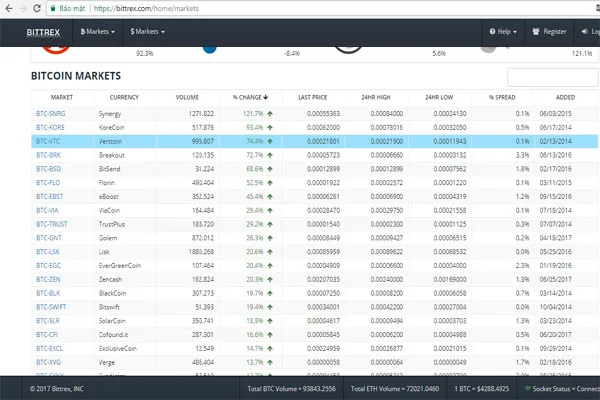Click the Register button
Image resolution: width=600 pixels, height=400 pixels.
tap(549, 32)
